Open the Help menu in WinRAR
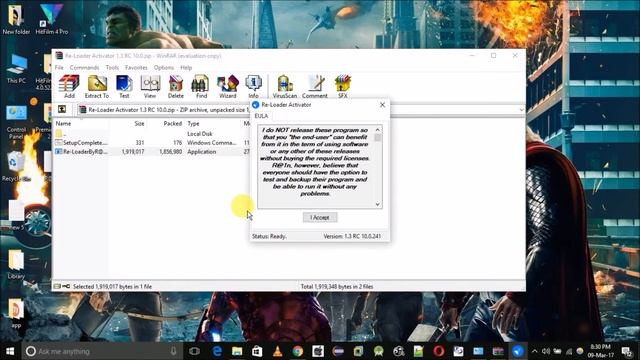The height and width of the screenshot is (360, 640). 186,67
